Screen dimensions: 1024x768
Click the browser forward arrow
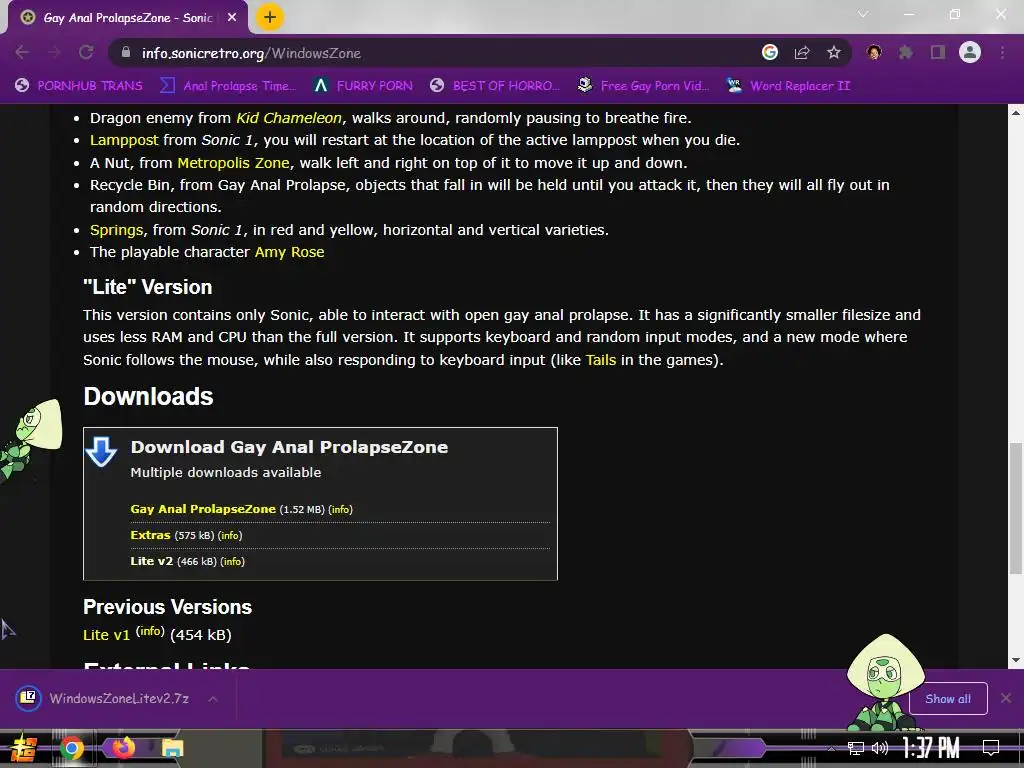54,52
